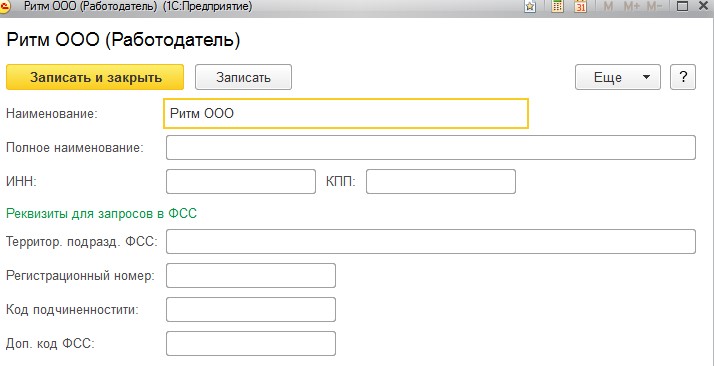Click the ИНН input field
Viewport: 714px width, 366px height.
241,182
